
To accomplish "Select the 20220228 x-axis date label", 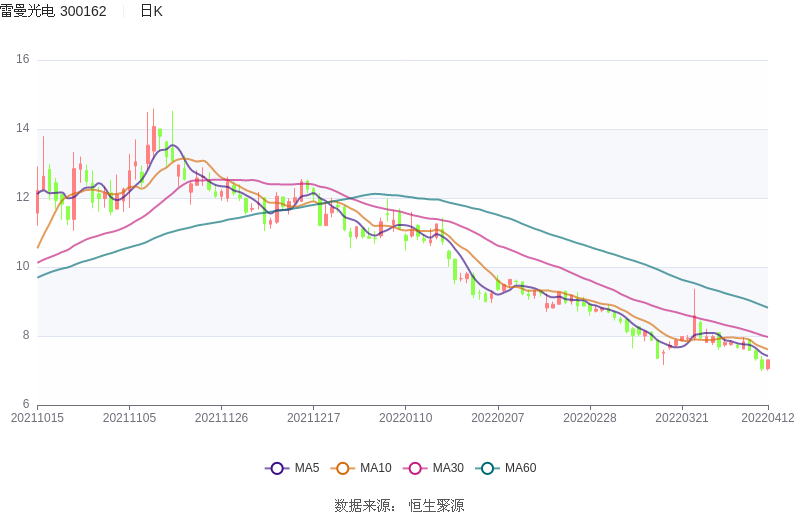I will pos(589,418).
